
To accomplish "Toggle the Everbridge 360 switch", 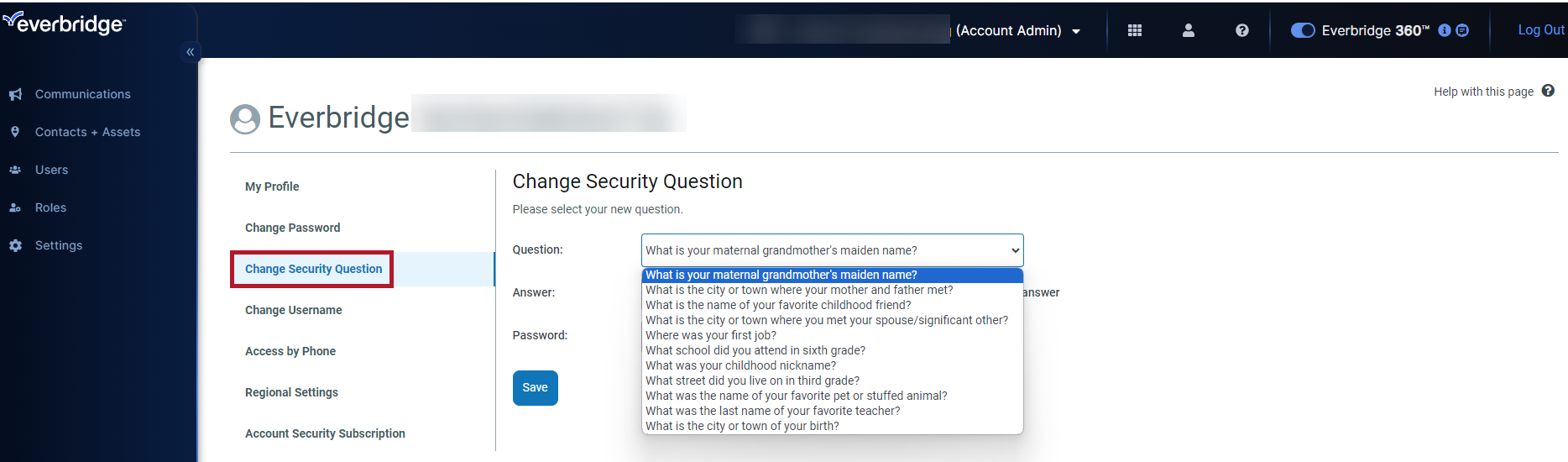I will (1303, 30).
